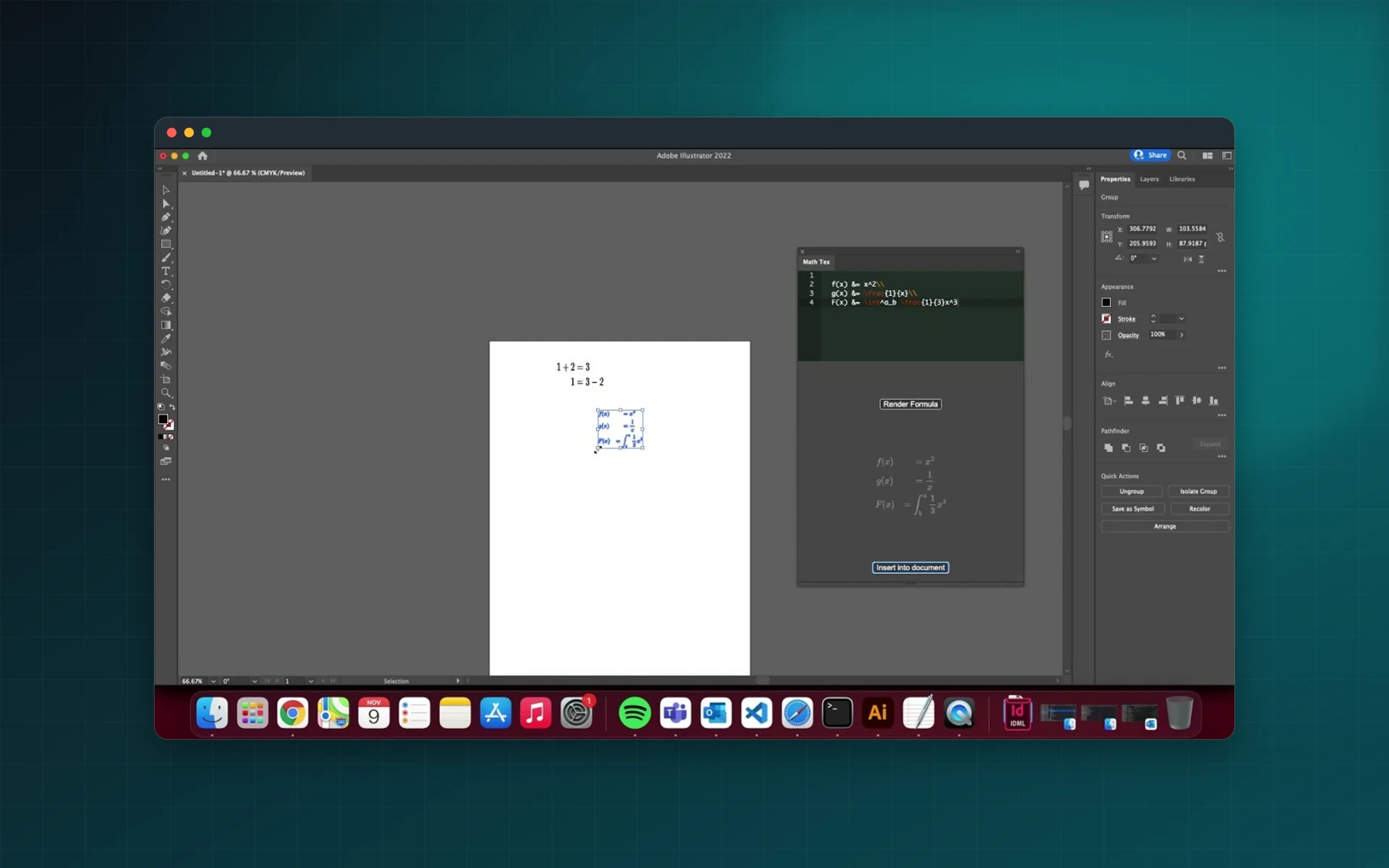This screenshot has width=1389, height=868.
Task: Click the X position input field
Action: click(1143, 229)
